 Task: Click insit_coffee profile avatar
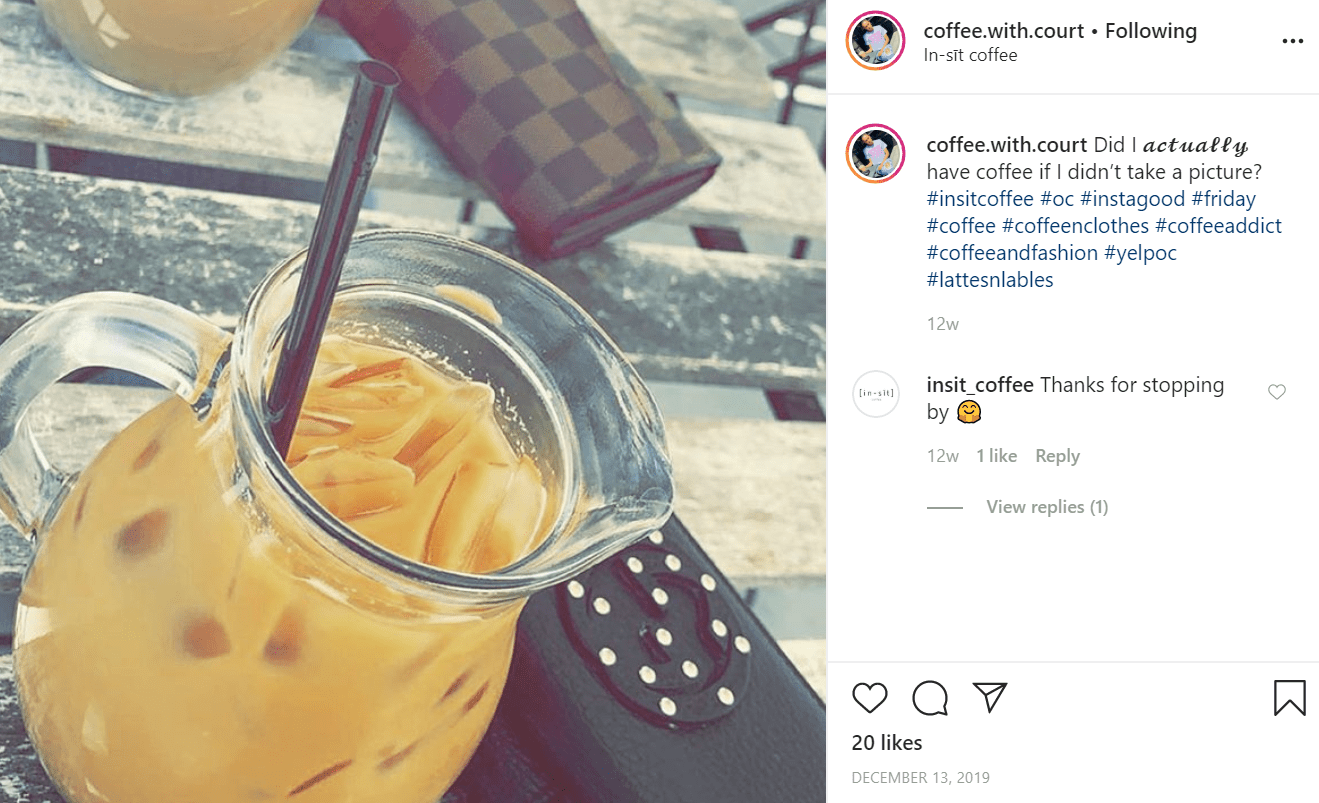pyautogui.click(x=876, y=394)
